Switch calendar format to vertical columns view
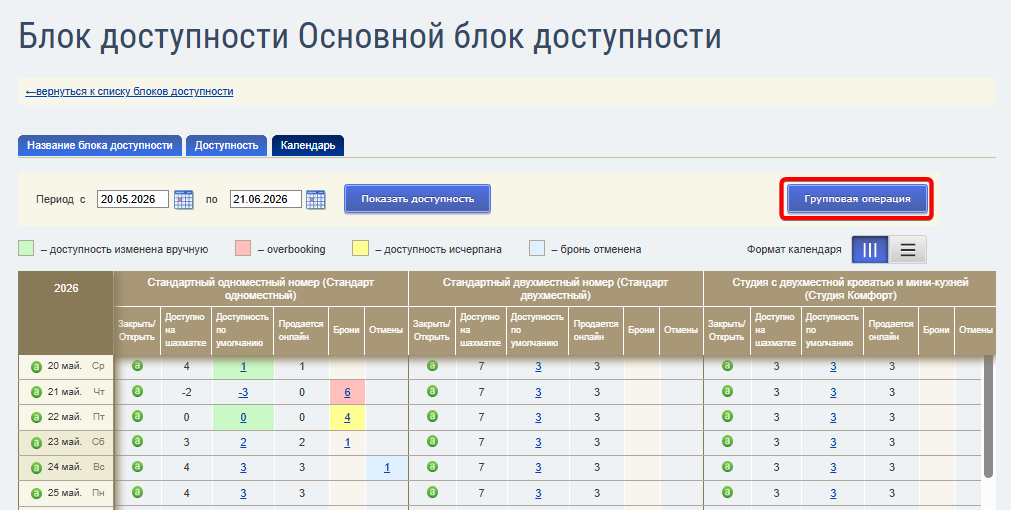 click(x=870, y=250)
